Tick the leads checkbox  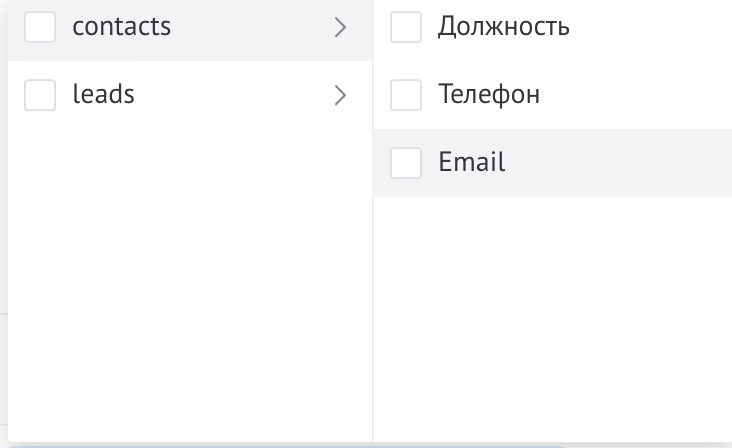pos(40,95)
